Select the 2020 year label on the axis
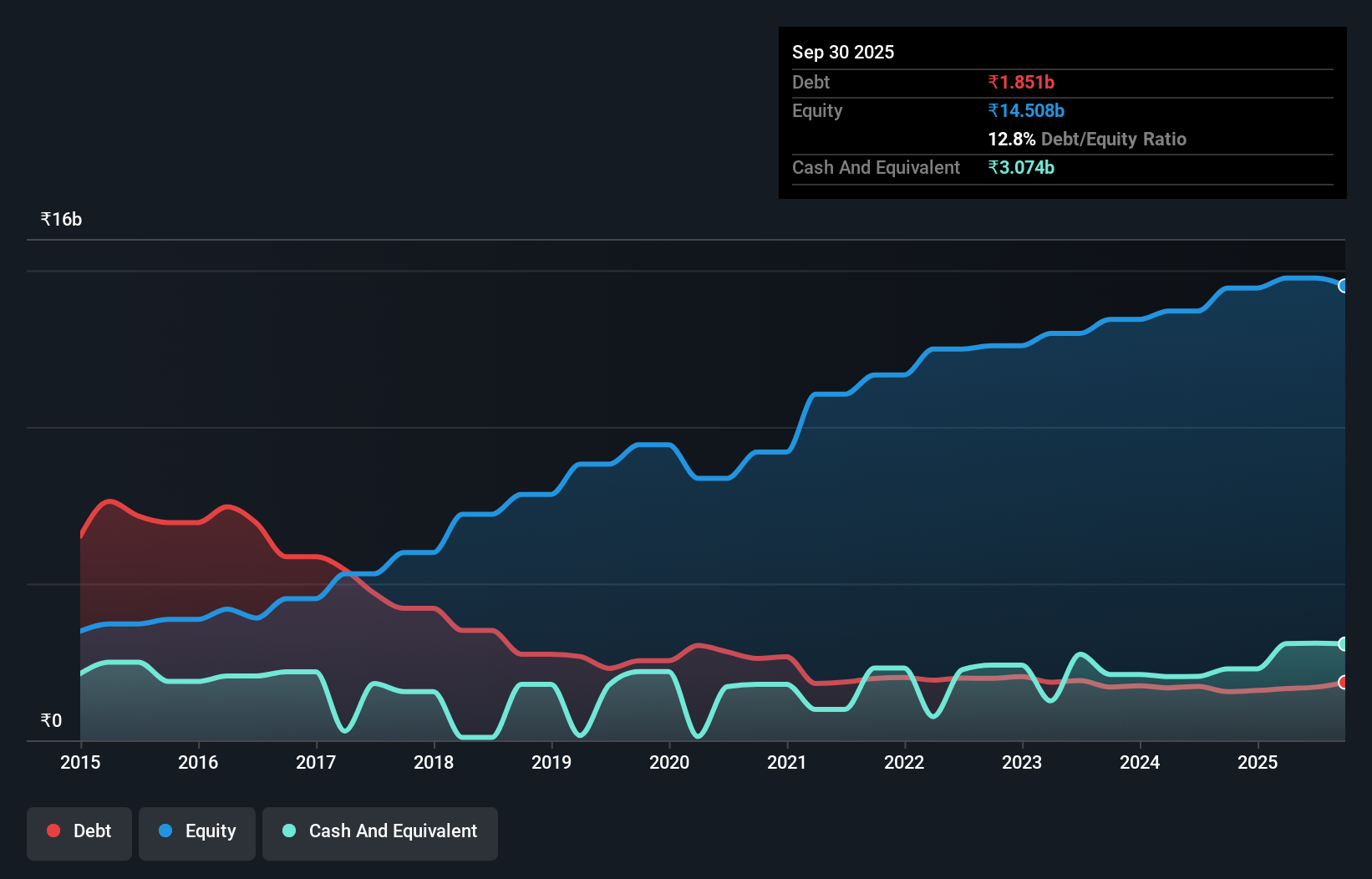 669,762
